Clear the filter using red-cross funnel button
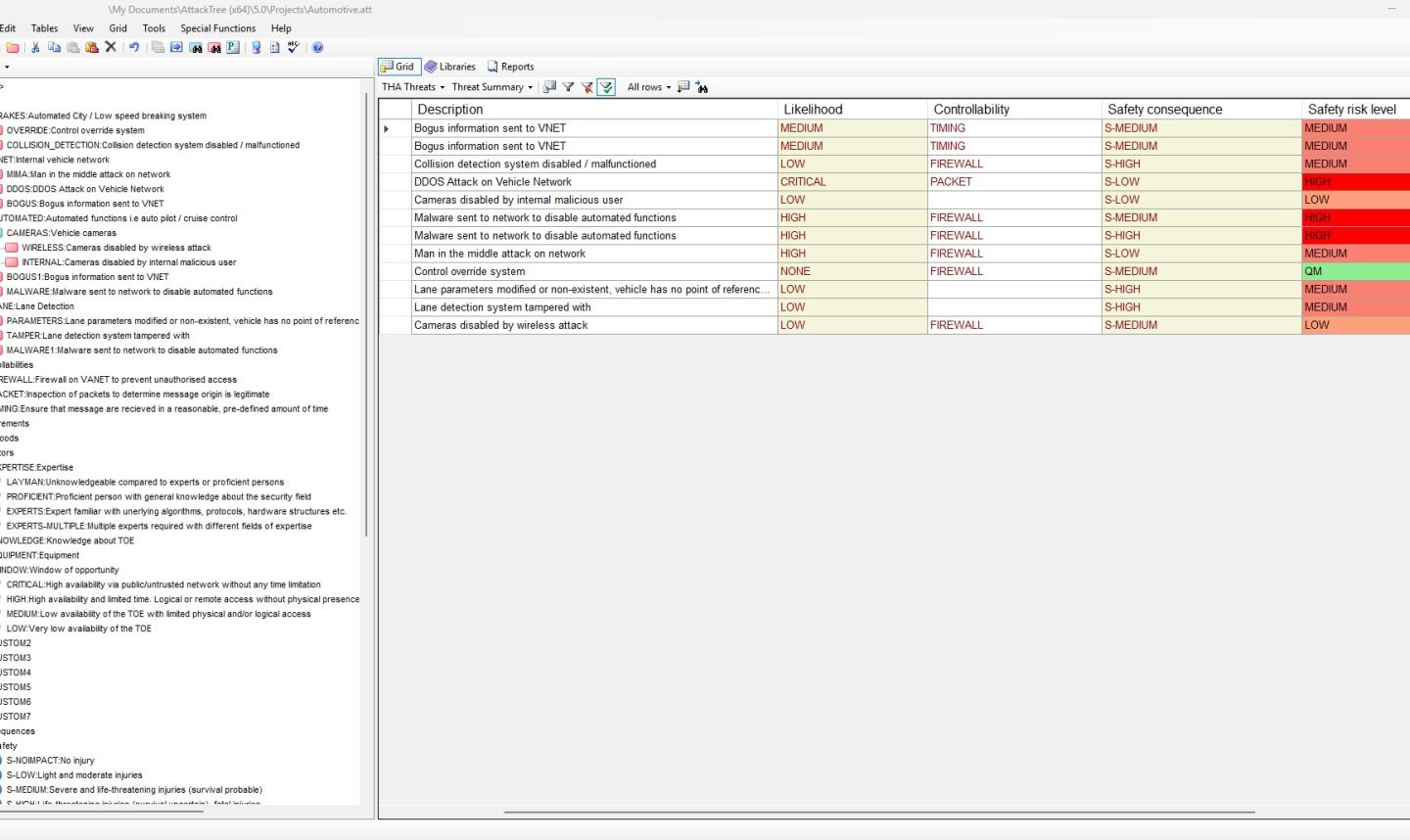The width and height of the screenshot is (1410, 840). click(587, 87)
